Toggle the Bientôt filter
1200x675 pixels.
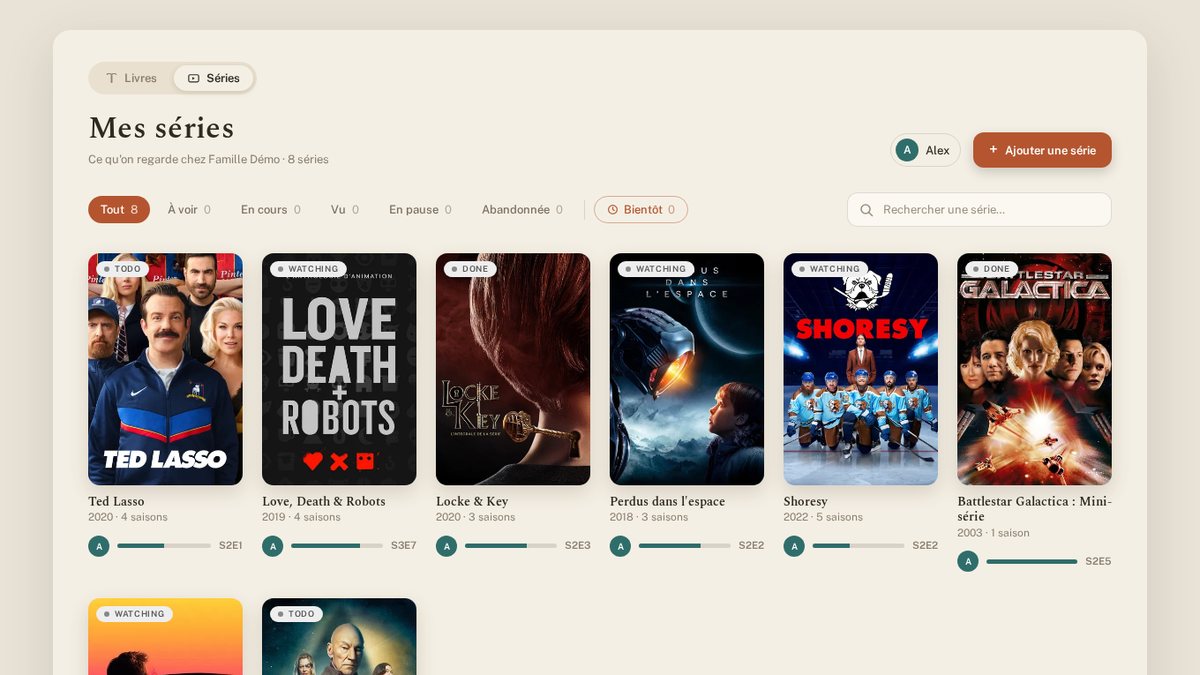(641, 210)
